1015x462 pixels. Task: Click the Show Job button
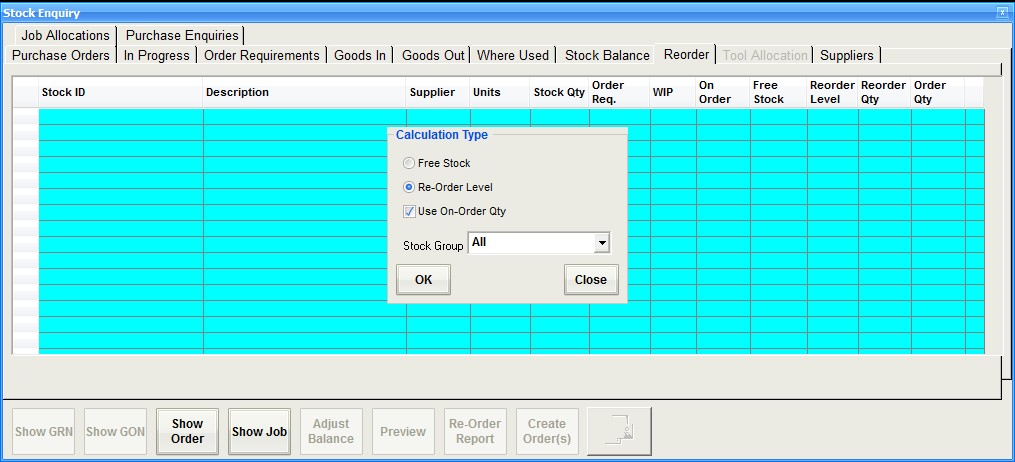(x=259, y=431)
